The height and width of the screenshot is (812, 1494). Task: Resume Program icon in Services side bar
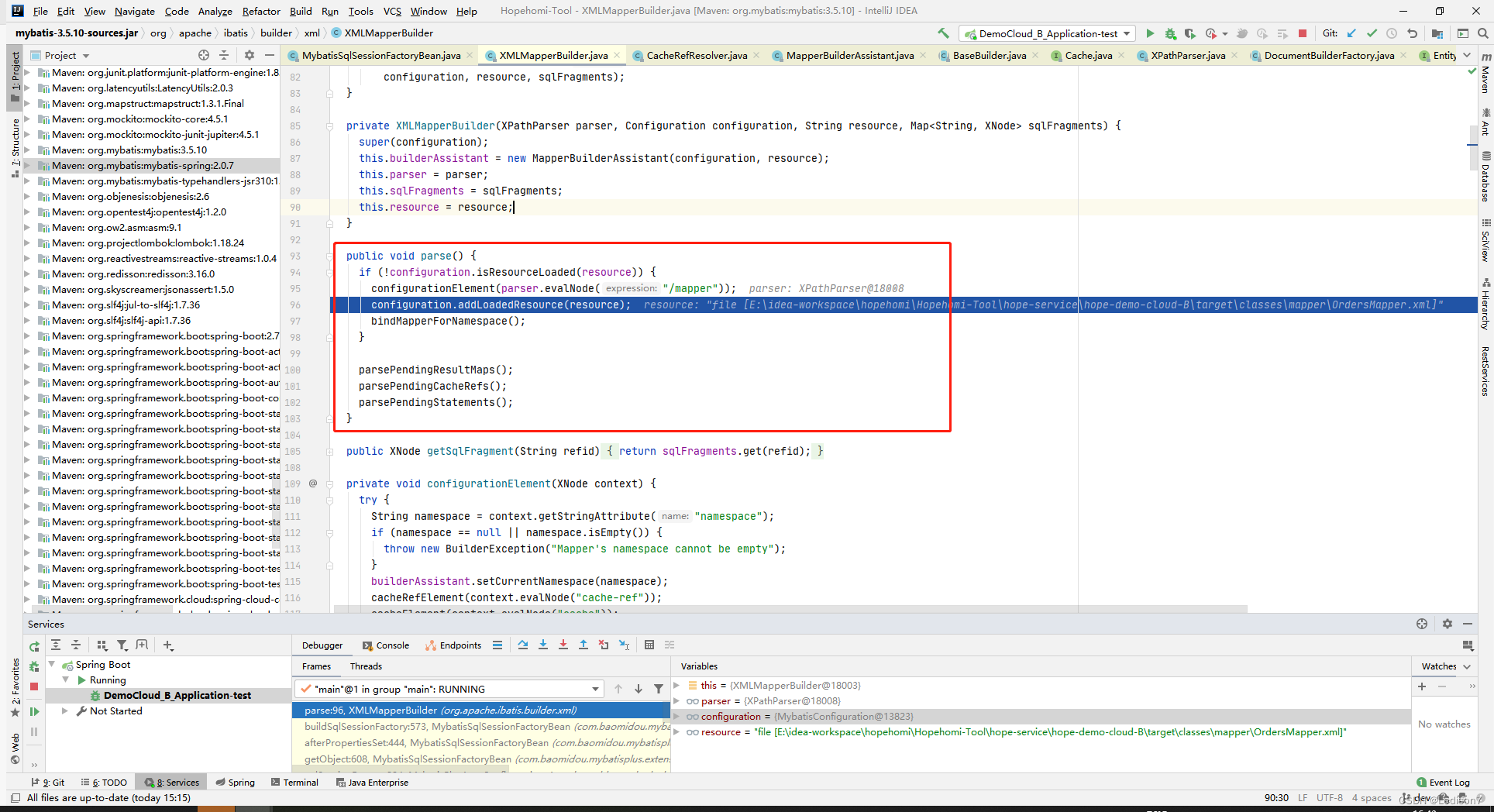tap(34, 711)
